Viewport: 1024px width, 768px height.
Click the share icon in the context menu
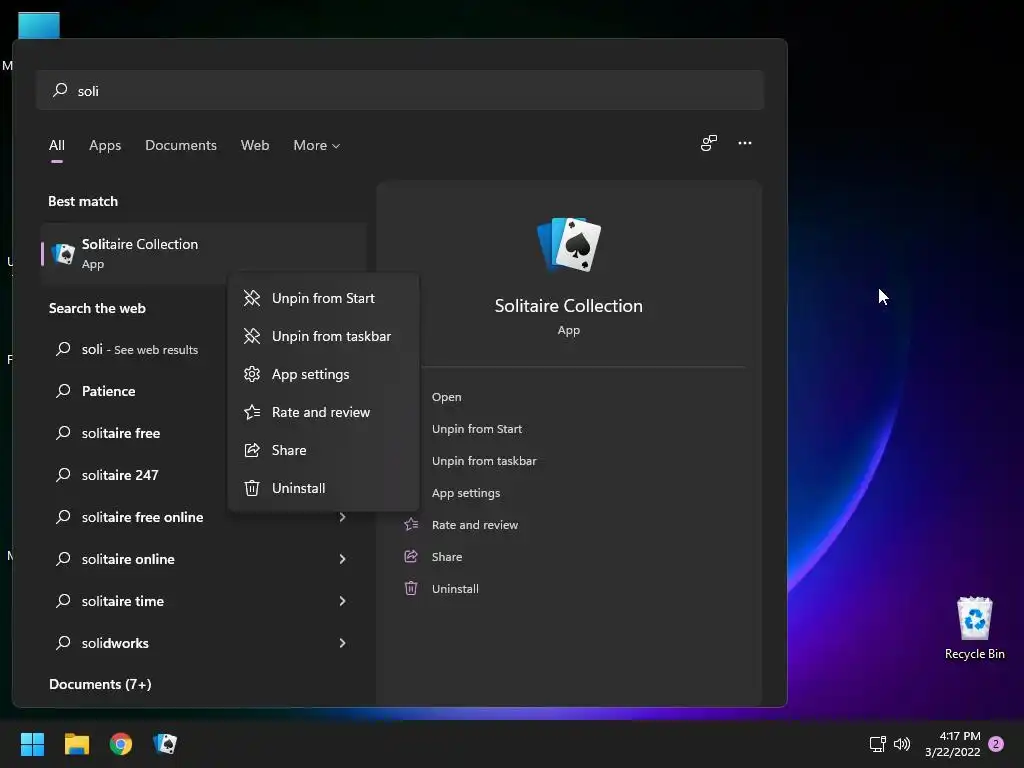(252, 450)
